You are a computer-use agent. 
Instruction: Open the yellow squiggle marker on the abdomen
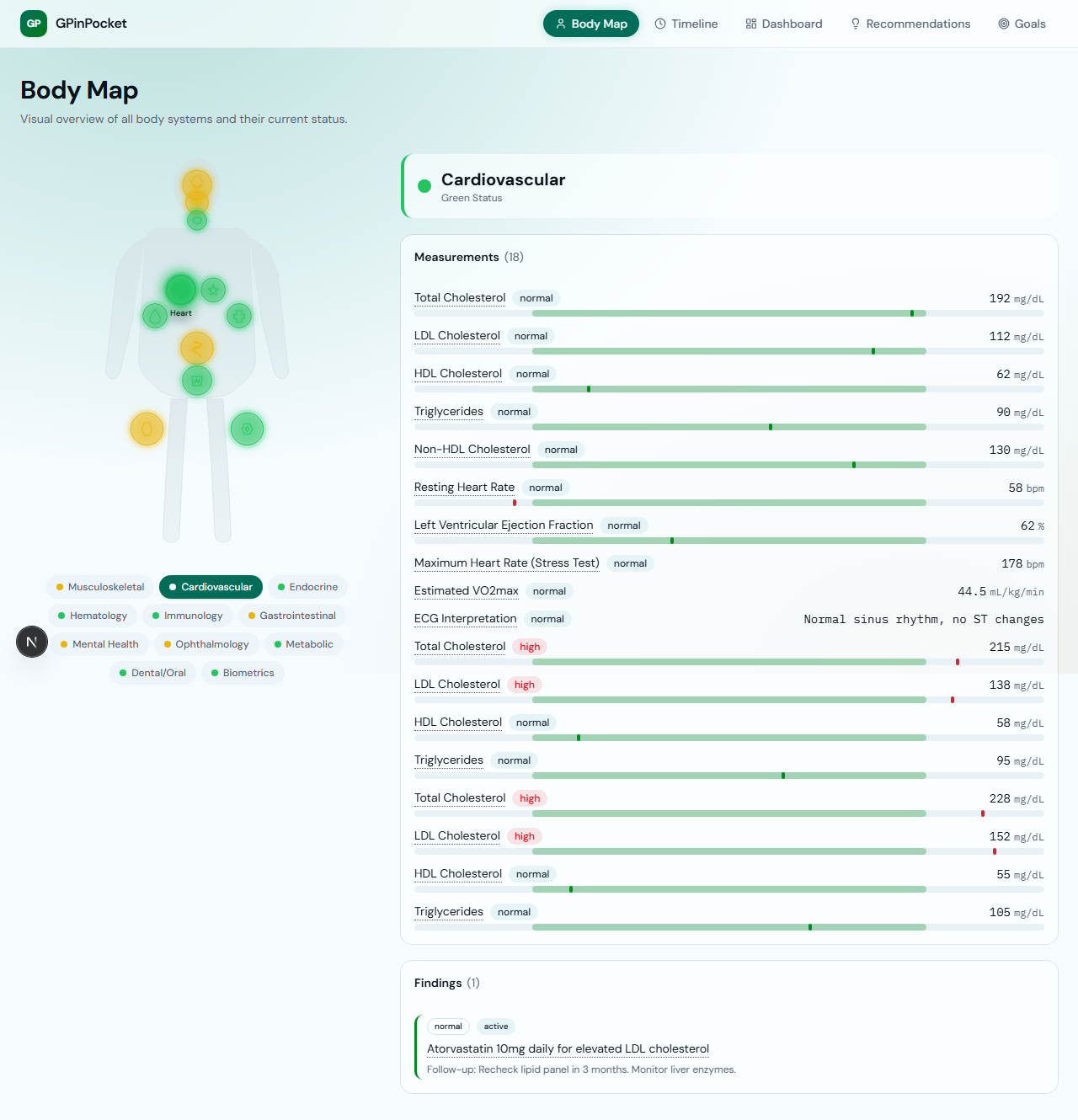197,347
